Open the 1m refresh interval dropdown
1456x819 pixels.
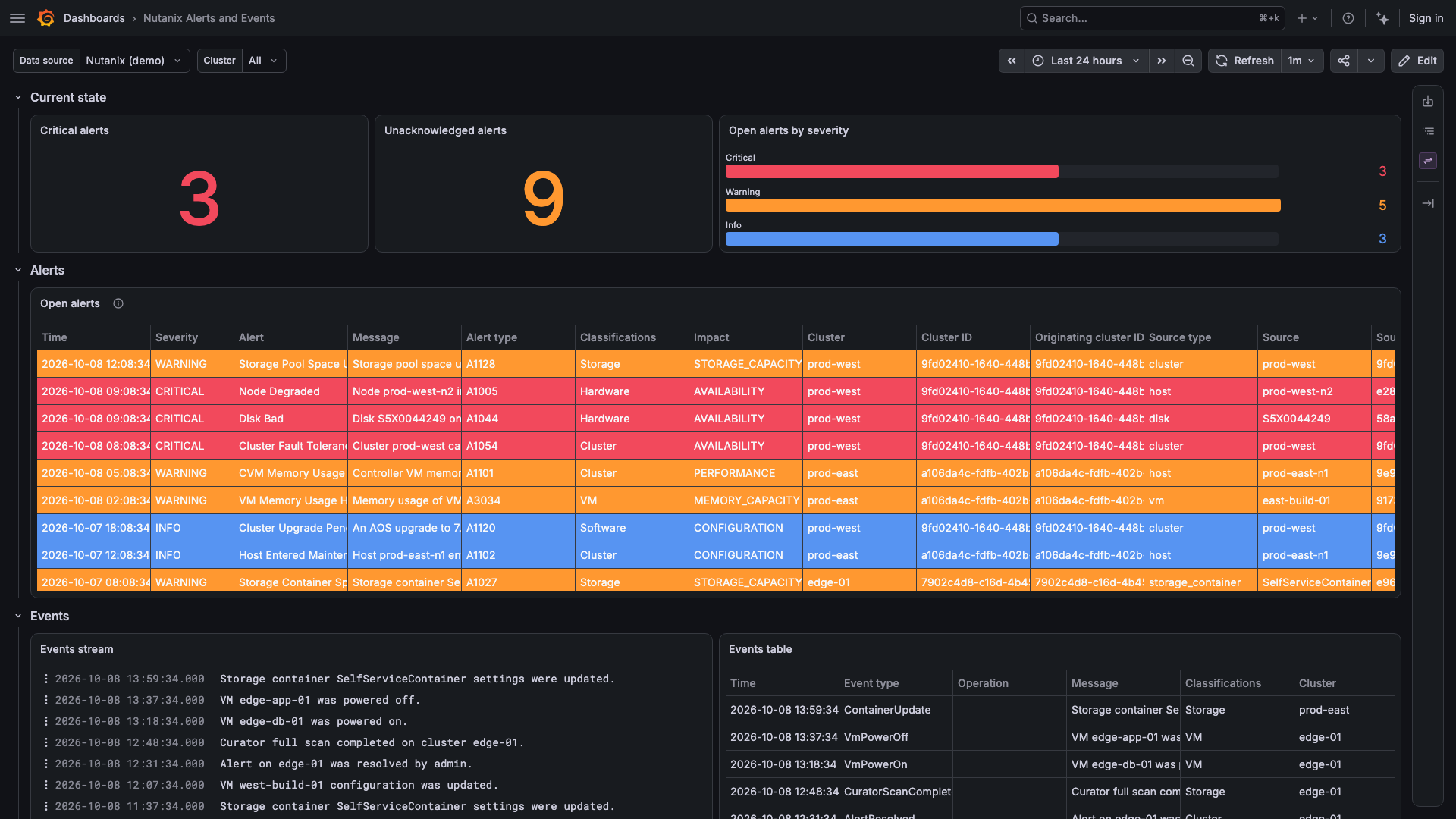tap(1302, 61)
